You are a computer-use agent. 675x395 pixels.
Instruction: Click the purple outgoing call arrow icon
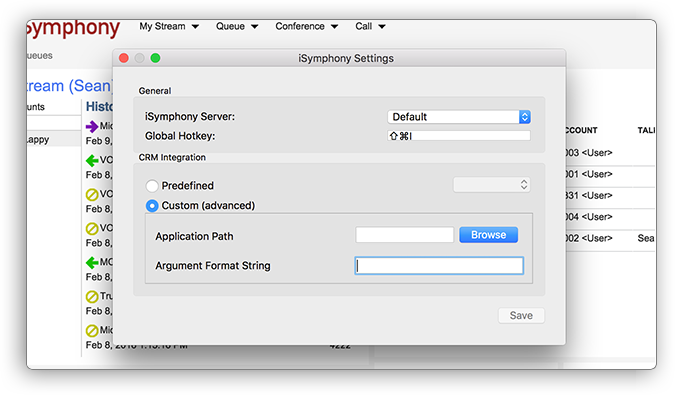tap(92, 127)
